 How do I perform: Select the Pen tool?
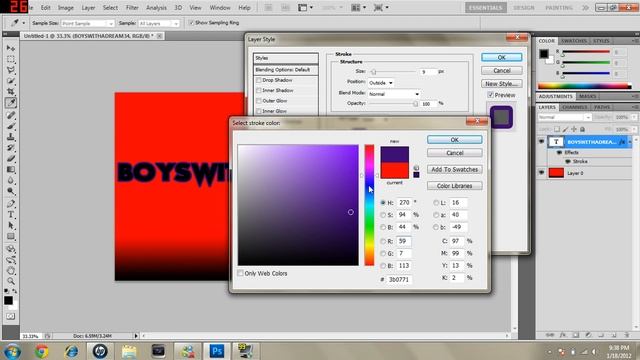point(11,203)
